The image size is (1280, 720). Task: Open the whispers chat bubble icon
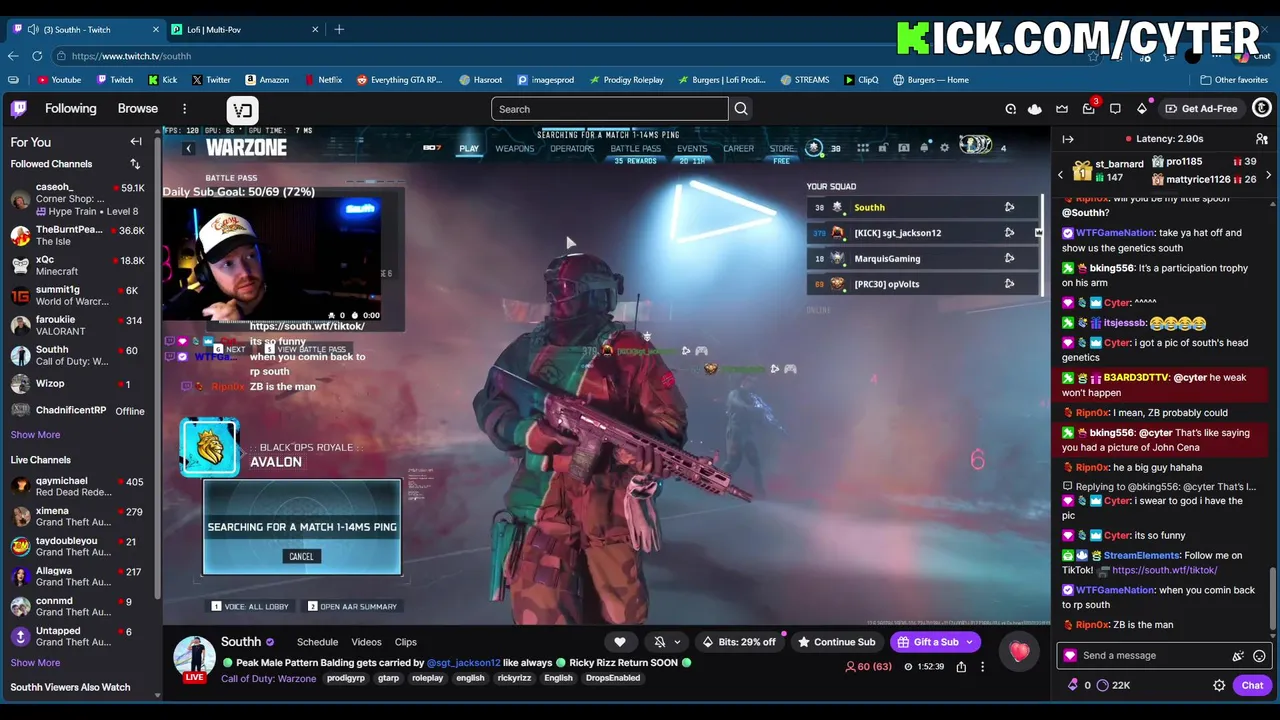coord(1115,109)
